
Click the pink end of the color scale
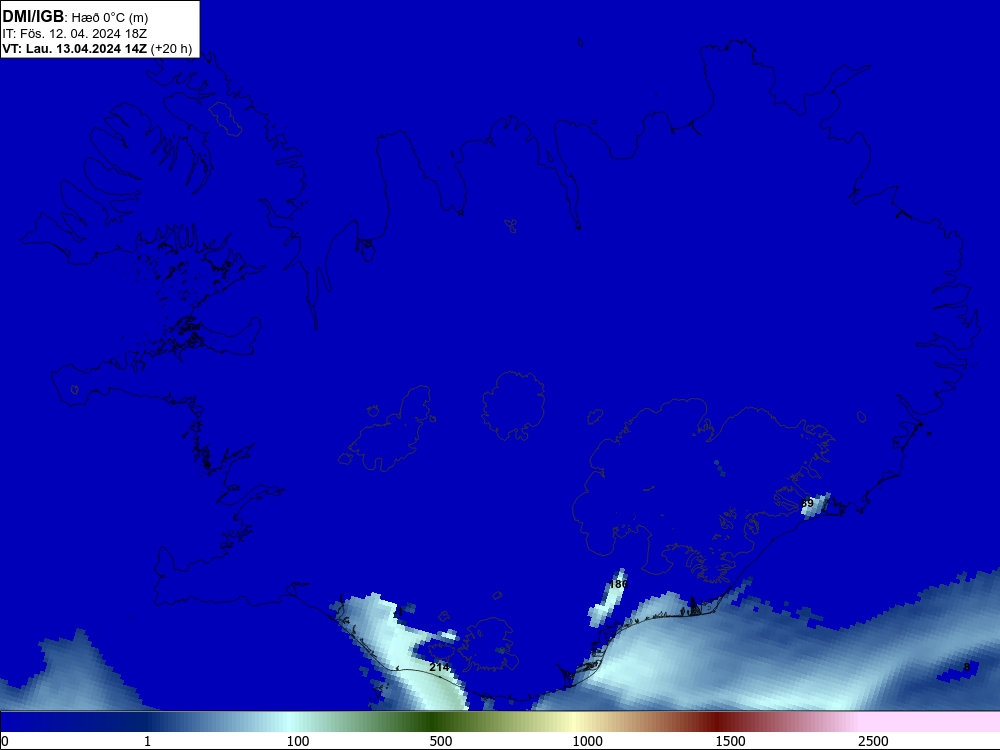click(931, 722)
